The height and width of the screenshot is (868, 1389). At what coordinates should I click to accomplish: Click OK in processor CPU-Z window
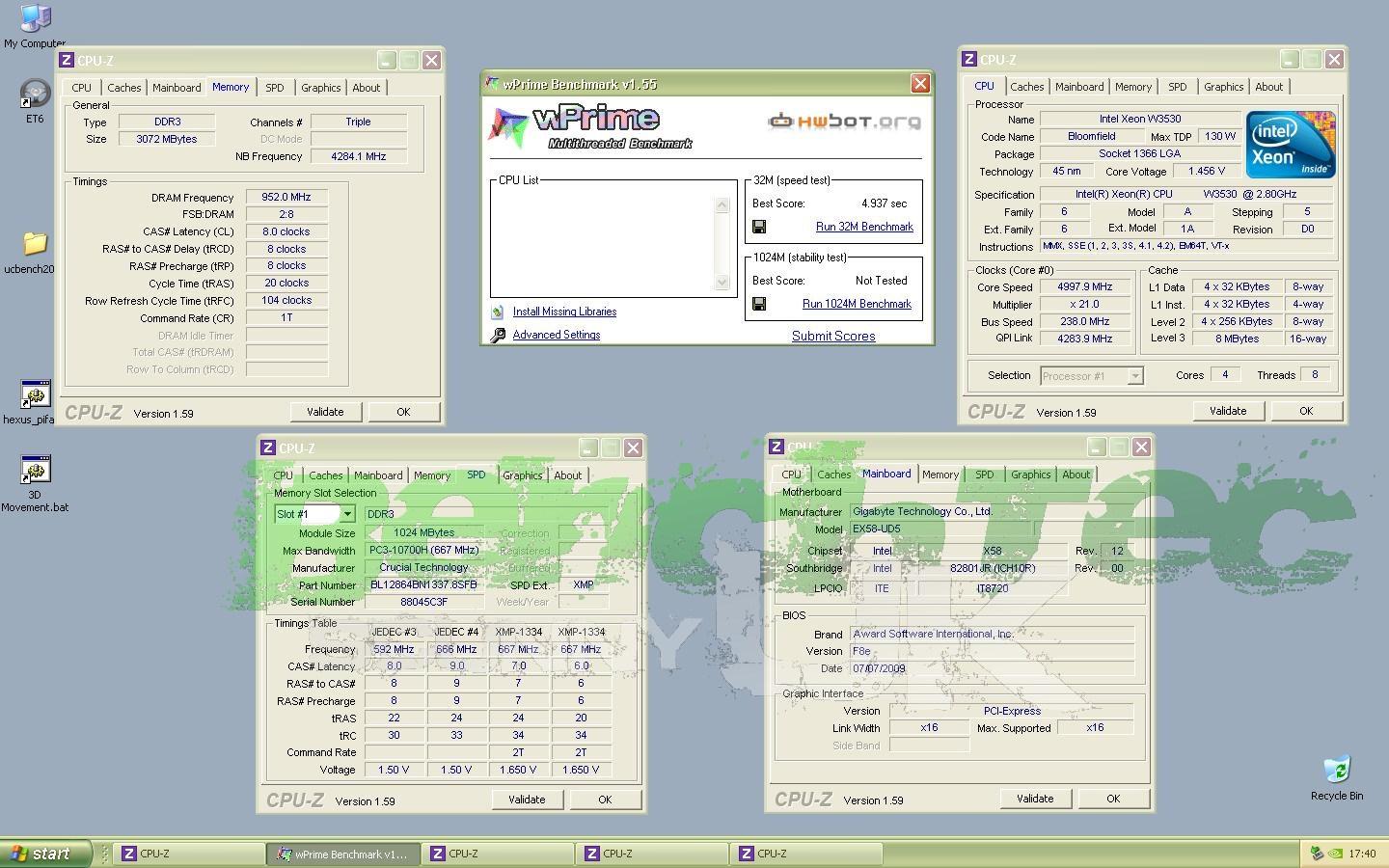tap(1306, 411)
